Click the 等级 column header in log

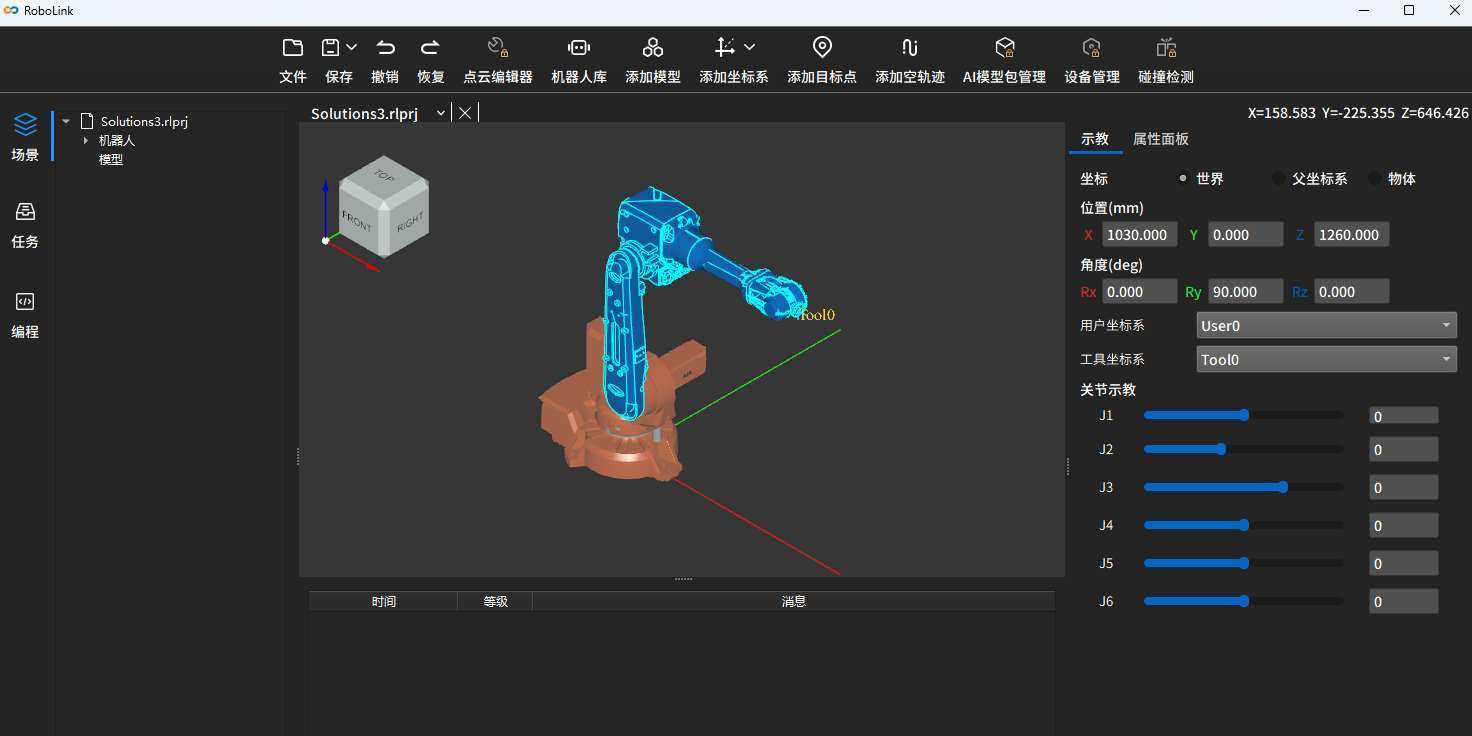pos(495,601)
